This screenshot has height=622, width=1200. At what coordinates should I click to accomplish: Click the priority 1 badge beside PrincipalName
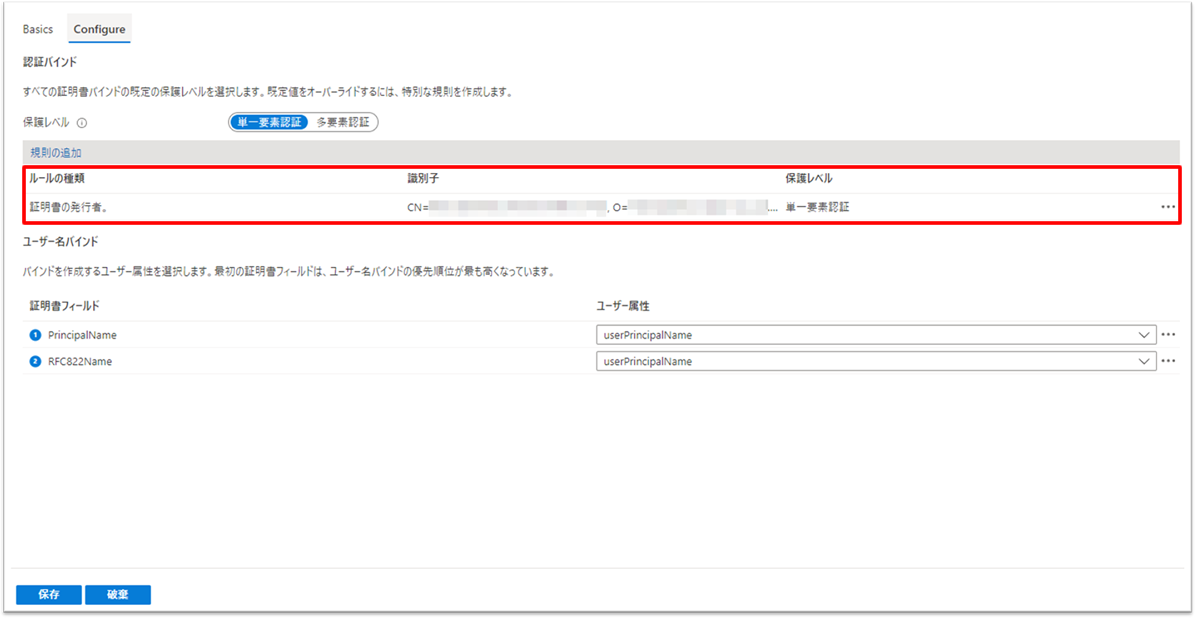pyautogui.click(x=35, y=335)
